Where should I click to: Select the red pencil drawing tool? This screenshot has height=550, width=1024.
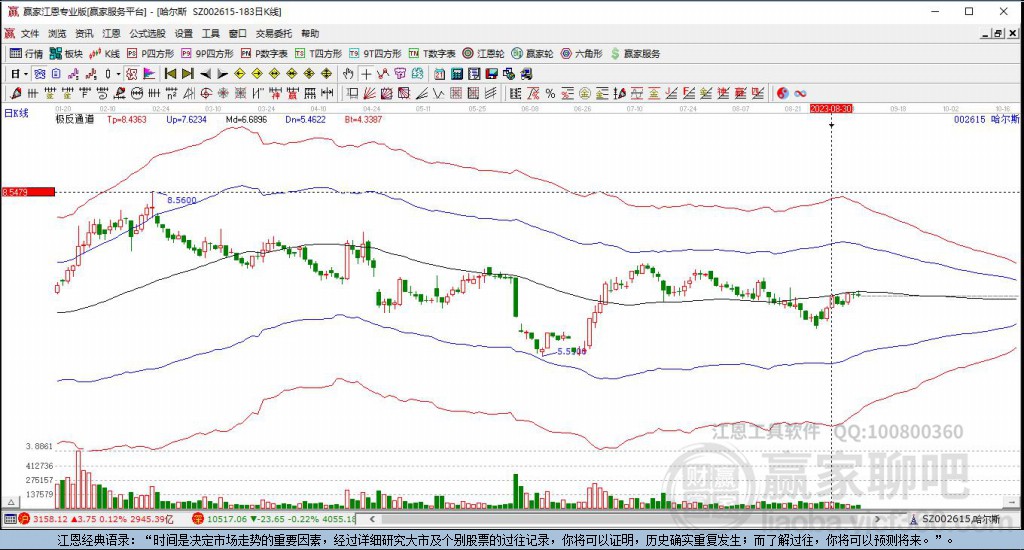16,93
